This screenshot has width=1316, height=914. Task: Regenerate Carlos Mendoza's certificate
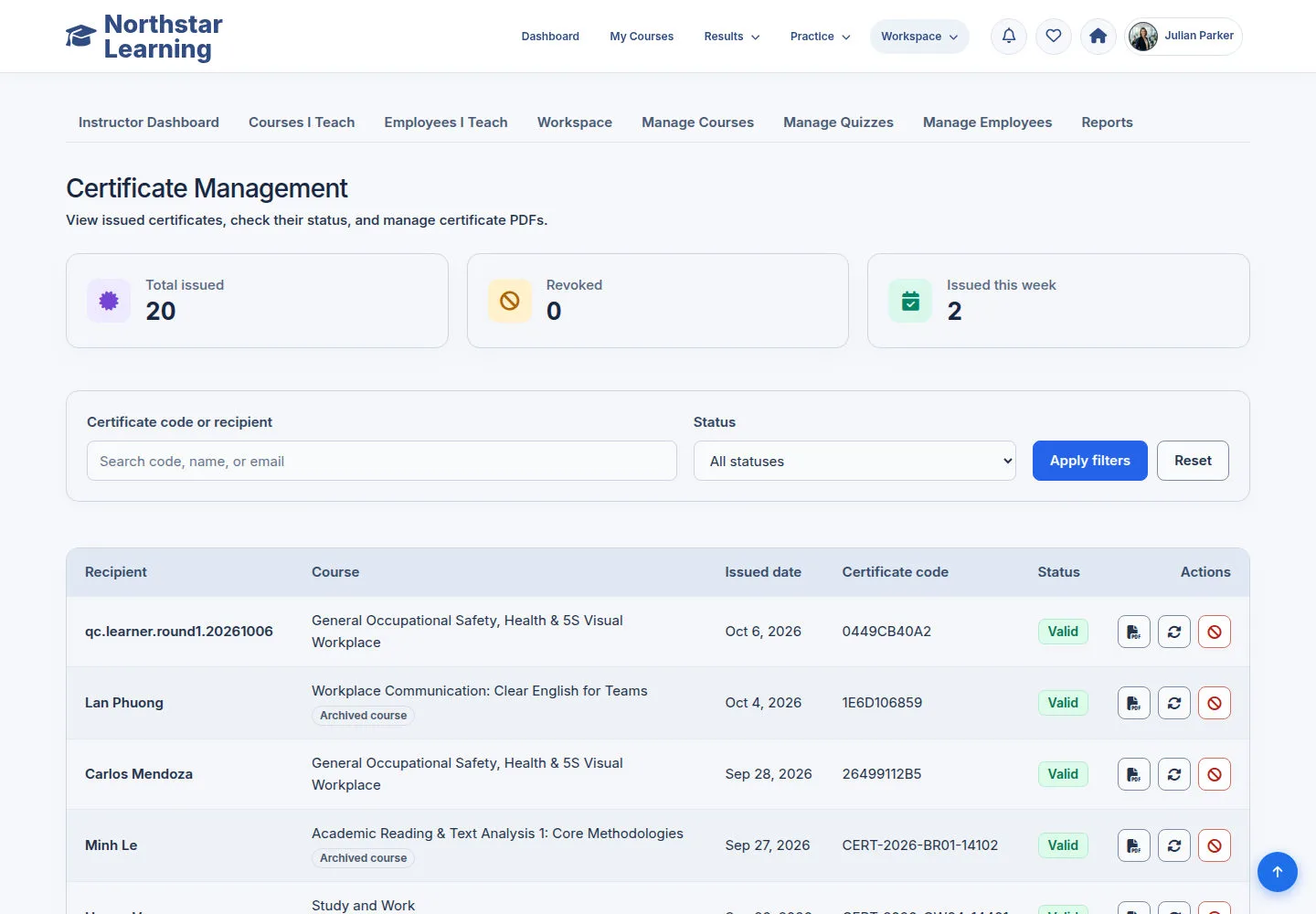click(x=1174, y=774)
